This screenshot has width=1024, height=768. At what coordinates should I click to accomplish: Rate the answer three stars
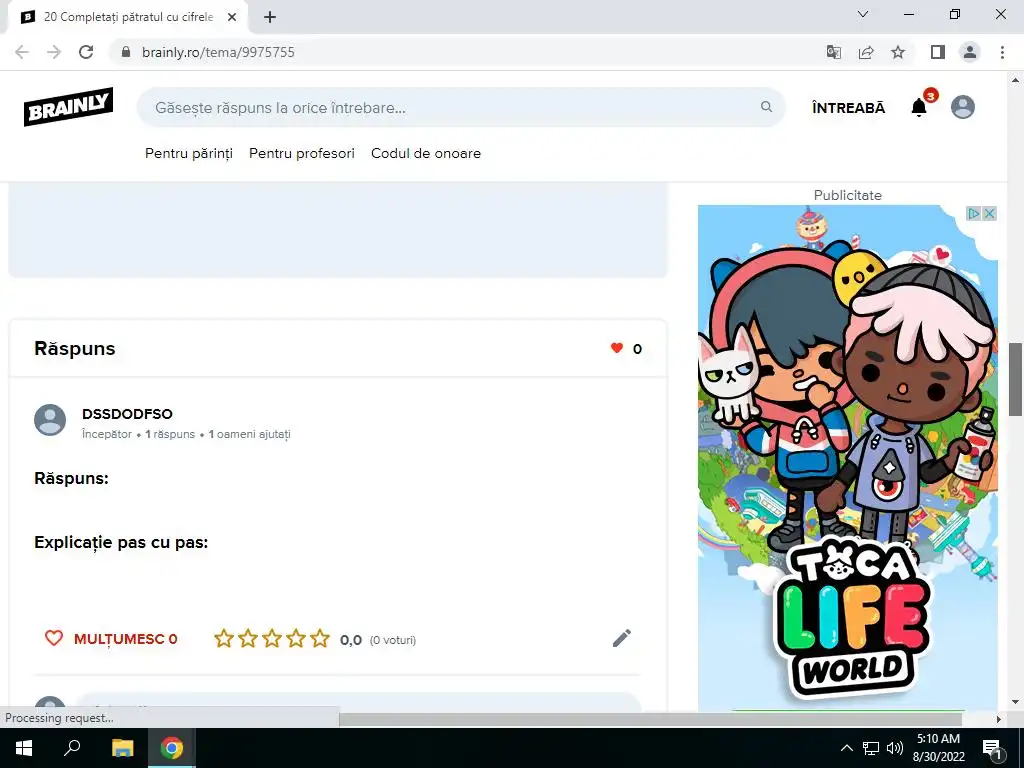click(x=272, y=639)
